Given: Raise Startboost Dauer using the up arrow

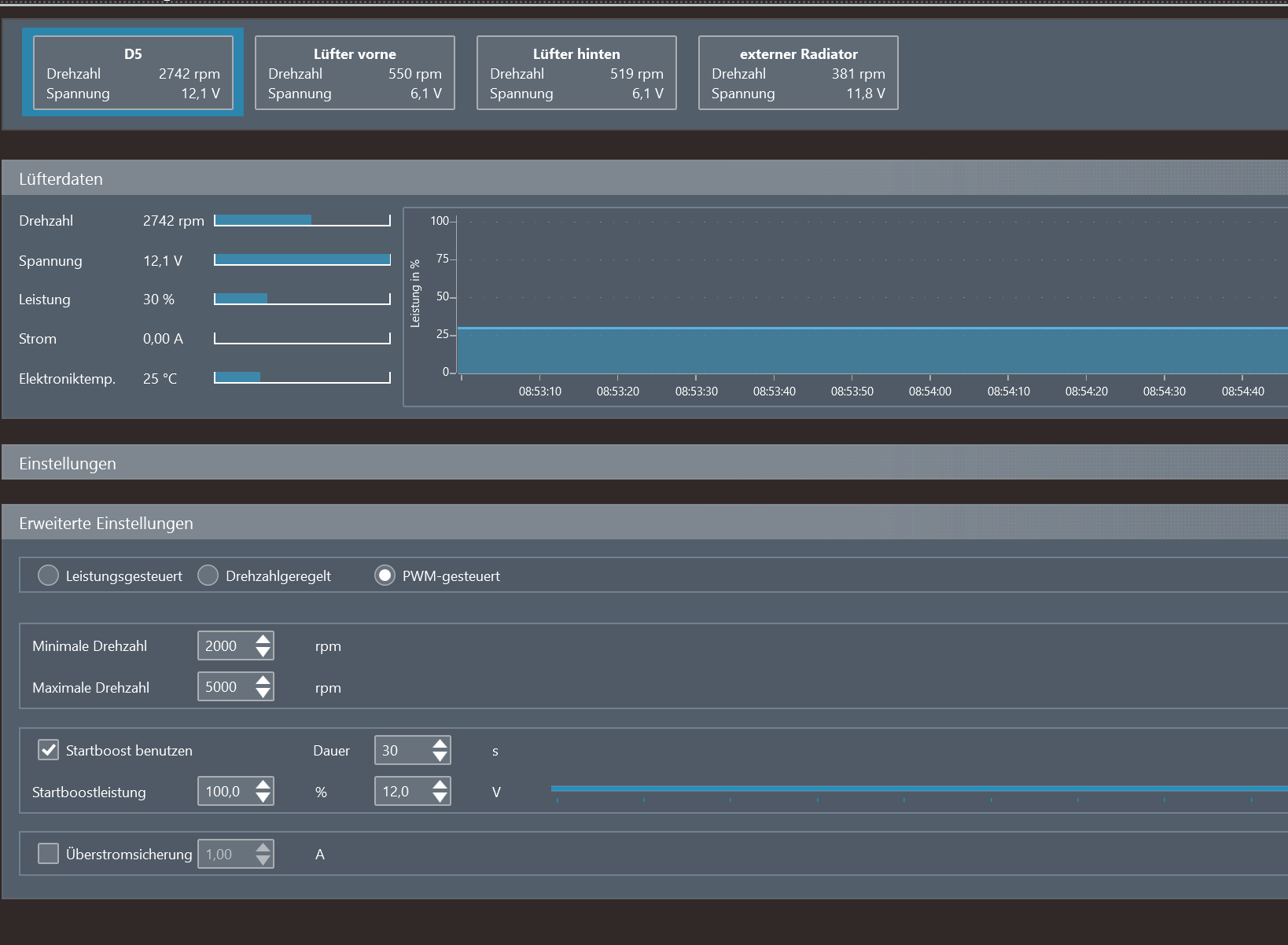Looking at the screenshot, I should tap(440, 744).
